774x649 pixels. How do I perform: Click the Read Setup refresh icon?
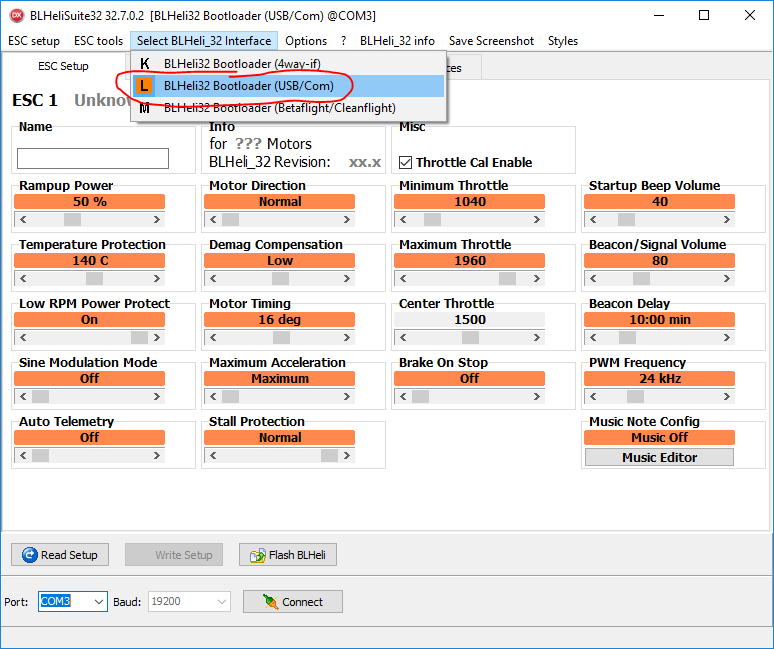click(30, 555)
